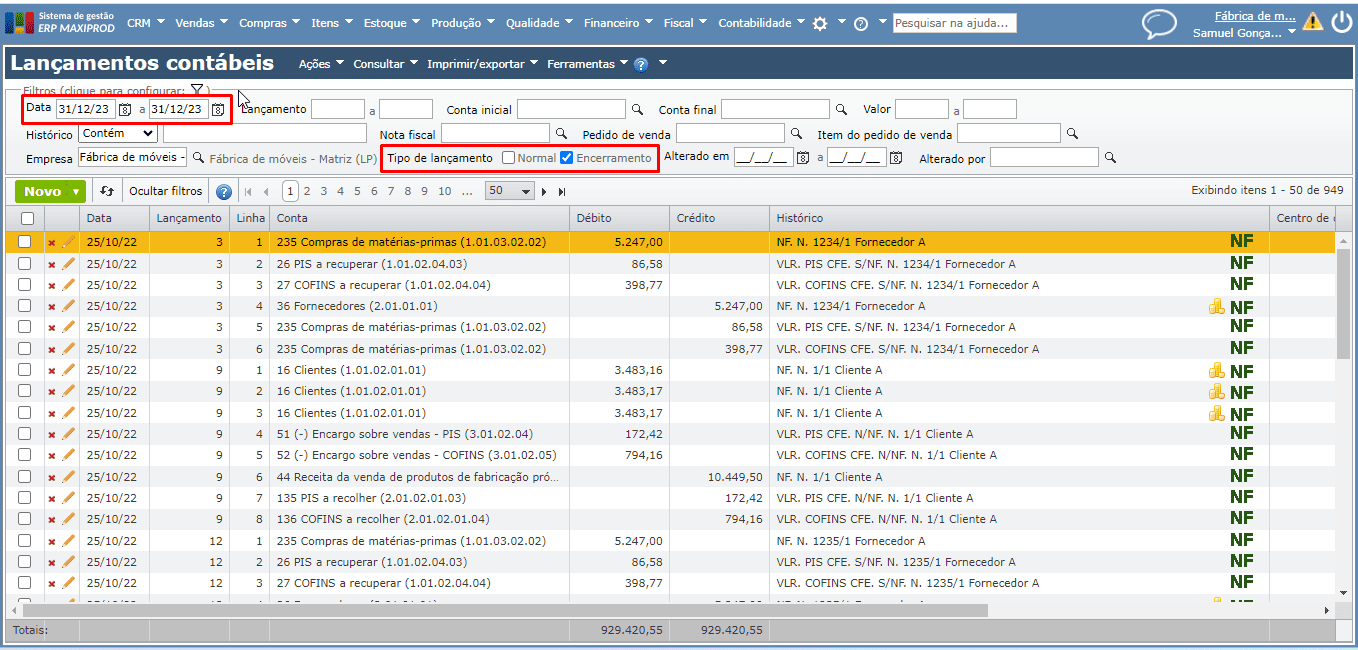Click the Pesquisar na ajuda search field
This screenshot has height=650, width=1358.
(954, 23)
